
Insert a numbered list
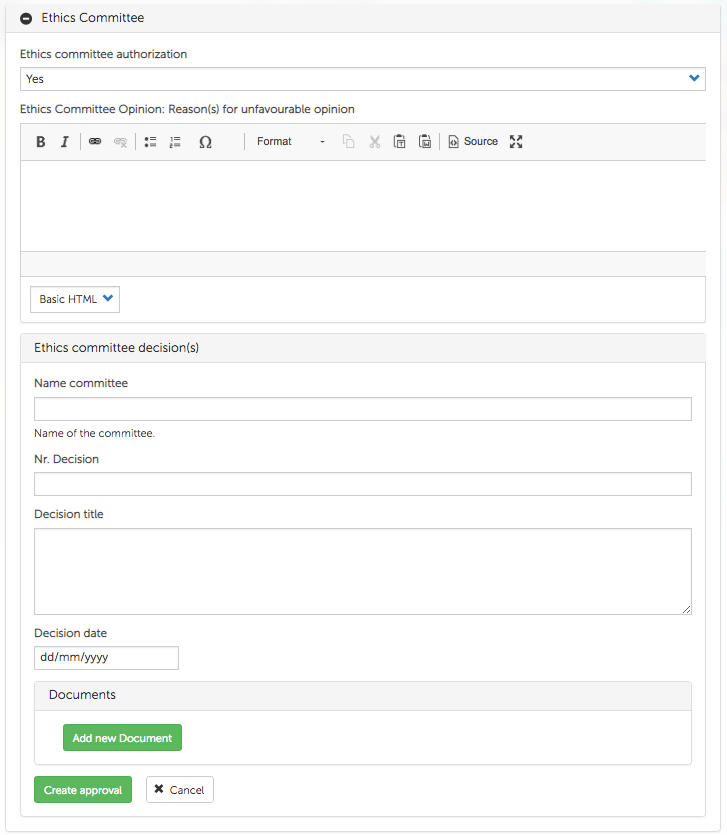[x=175, y=142]
